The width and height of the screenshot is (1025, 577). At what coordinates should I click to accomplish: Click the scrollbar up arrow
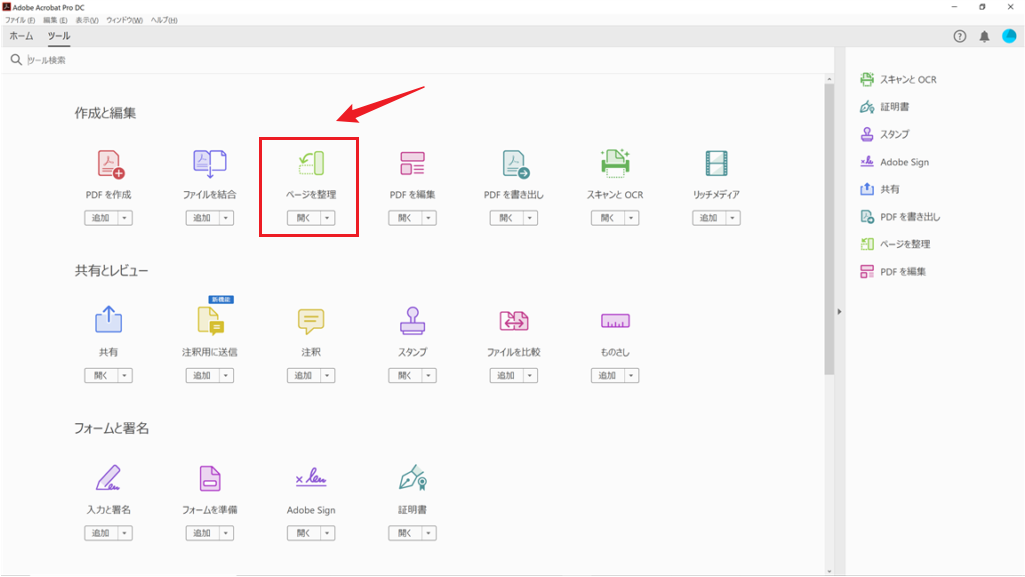pos(829,79)
